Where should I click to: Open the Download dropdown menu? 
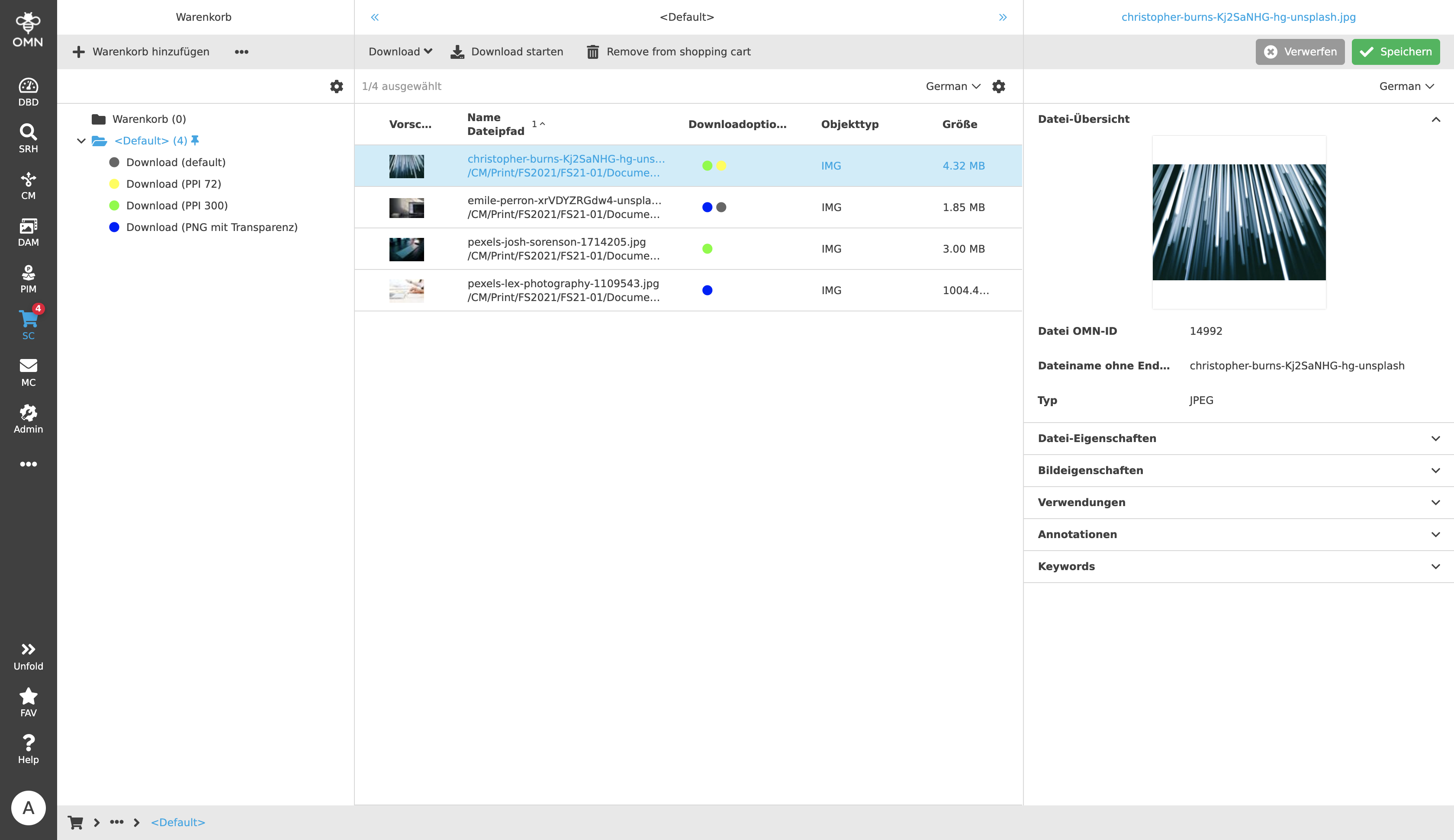(x=400, y=52)
